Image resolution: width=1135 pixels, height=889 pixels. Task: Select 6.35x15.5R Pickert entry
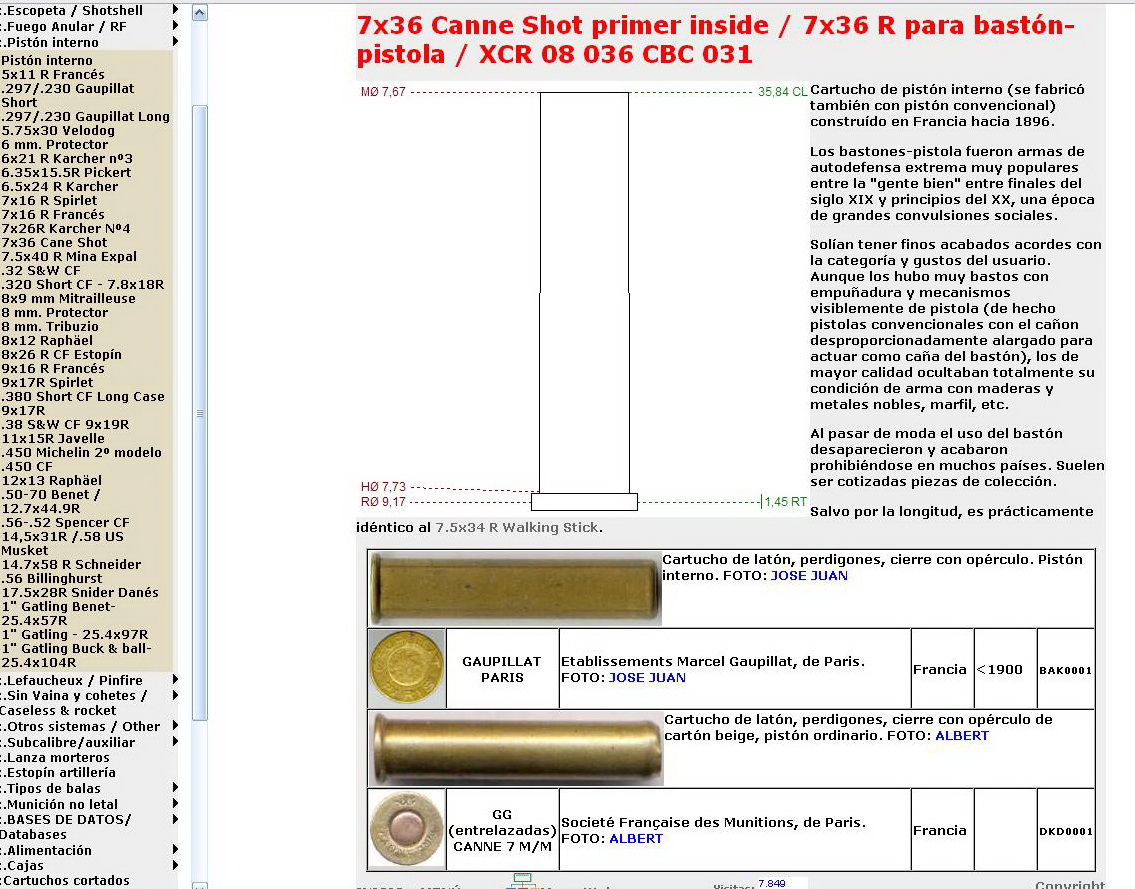pos(67,172)
